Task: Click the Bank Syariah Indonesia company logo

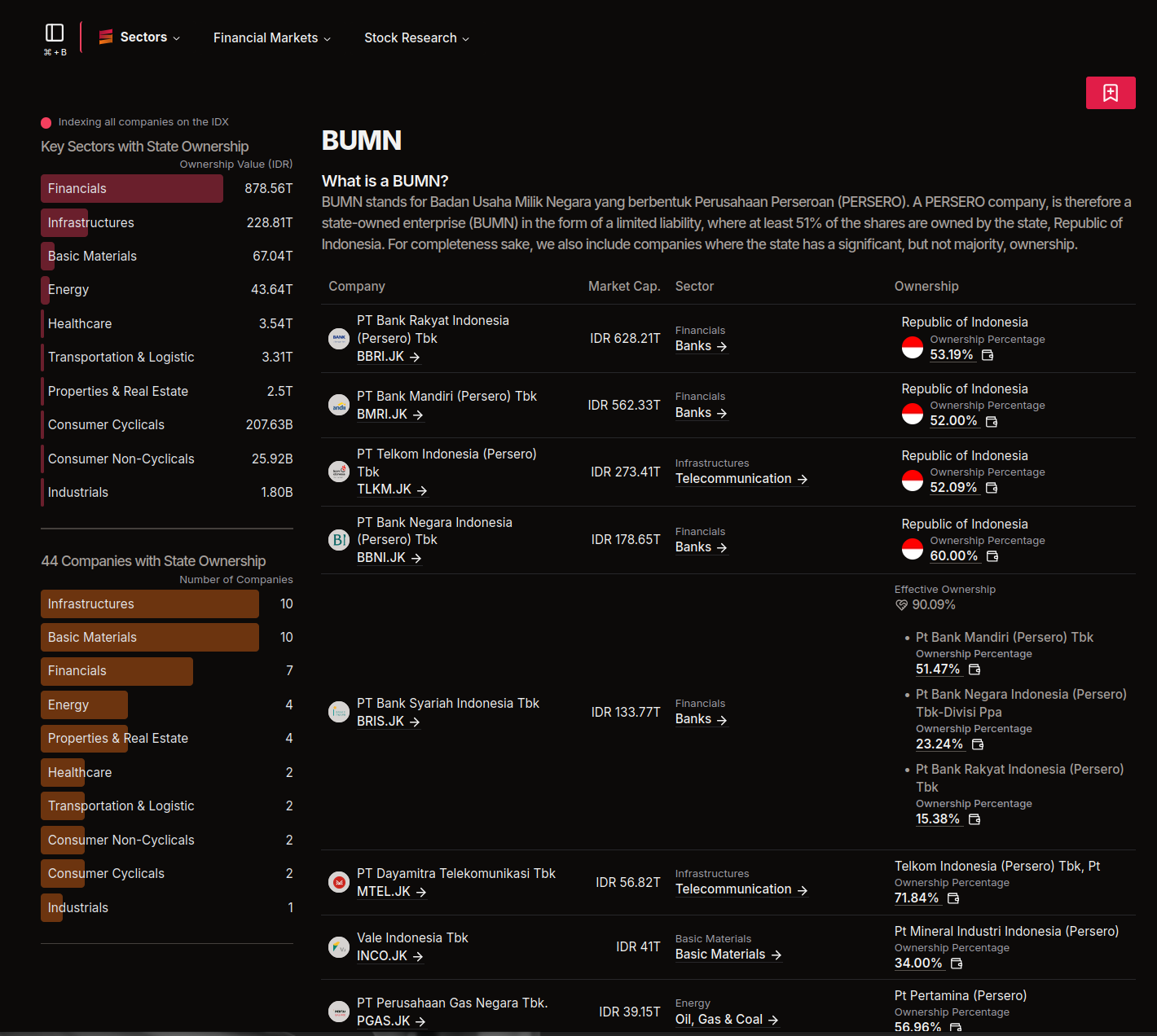Action: pos(339,712)
